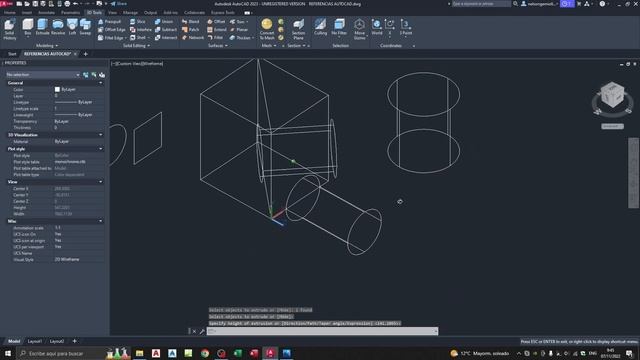Select the surface Network tool
The height and width of the screenshot is (360, 640).
point(193,38)
